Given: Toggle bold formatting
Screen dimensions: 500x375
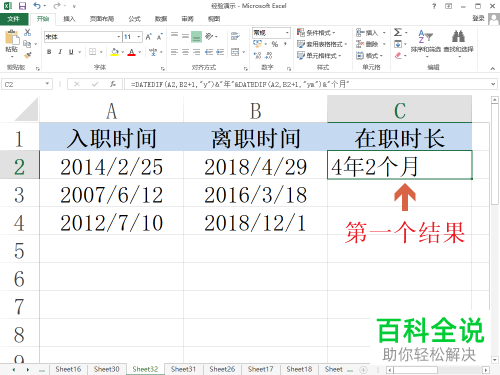Looking at the screenshot, I should (49, 52).
